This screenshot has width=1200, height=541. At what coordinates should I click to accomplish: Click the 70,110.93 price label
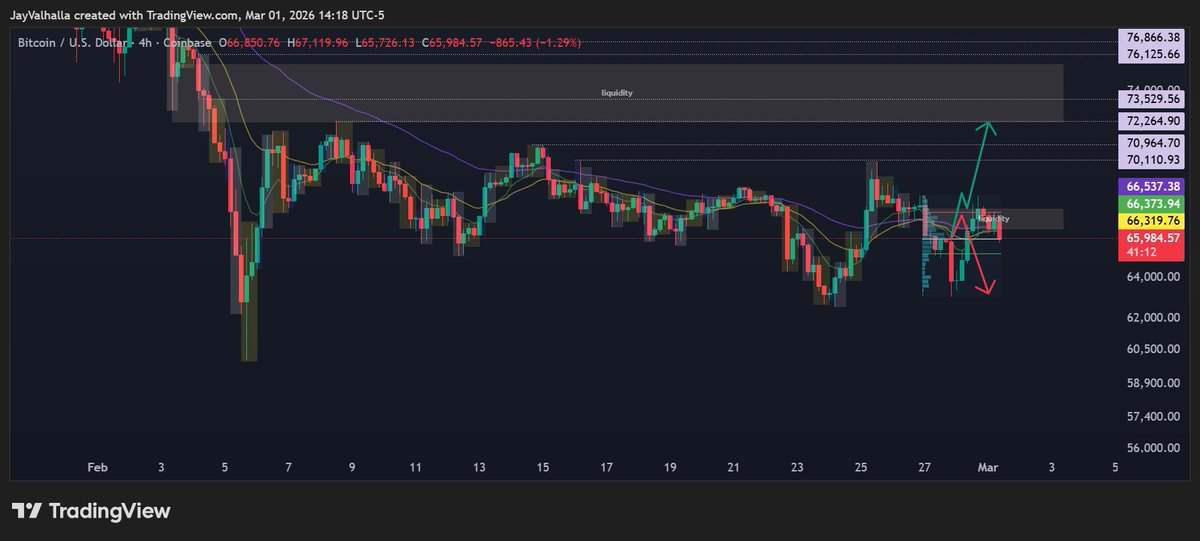[x=1153, y=160]
